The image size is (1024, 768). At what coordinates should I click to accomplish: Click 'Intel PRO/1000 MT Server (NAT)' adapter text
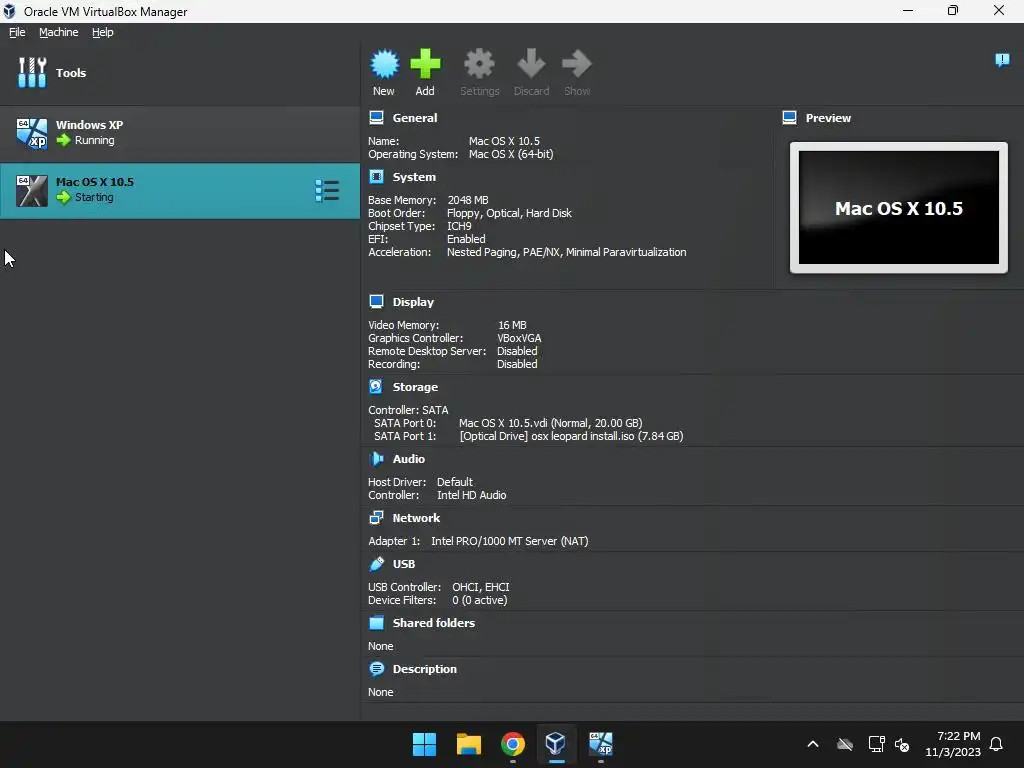click(x=509, y=541)
